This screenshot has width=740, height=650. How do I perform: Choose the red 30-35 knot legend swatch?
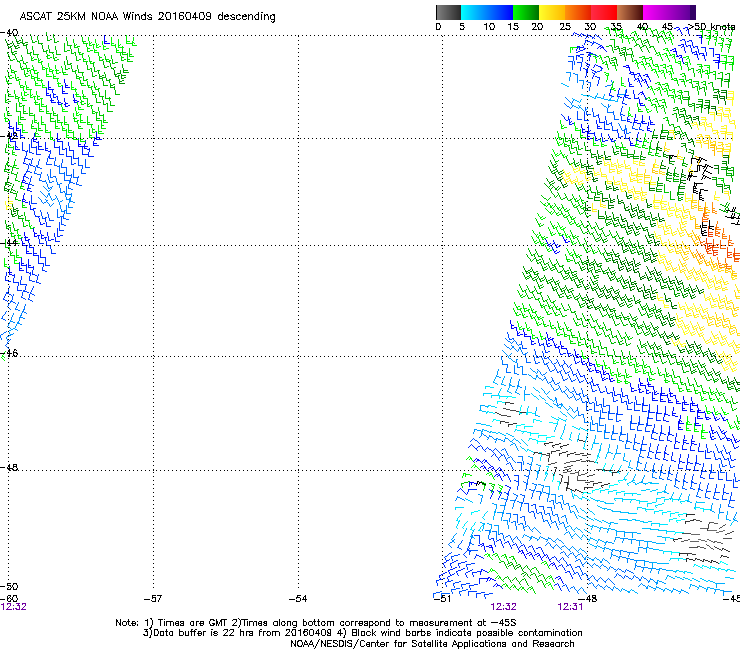604,12
